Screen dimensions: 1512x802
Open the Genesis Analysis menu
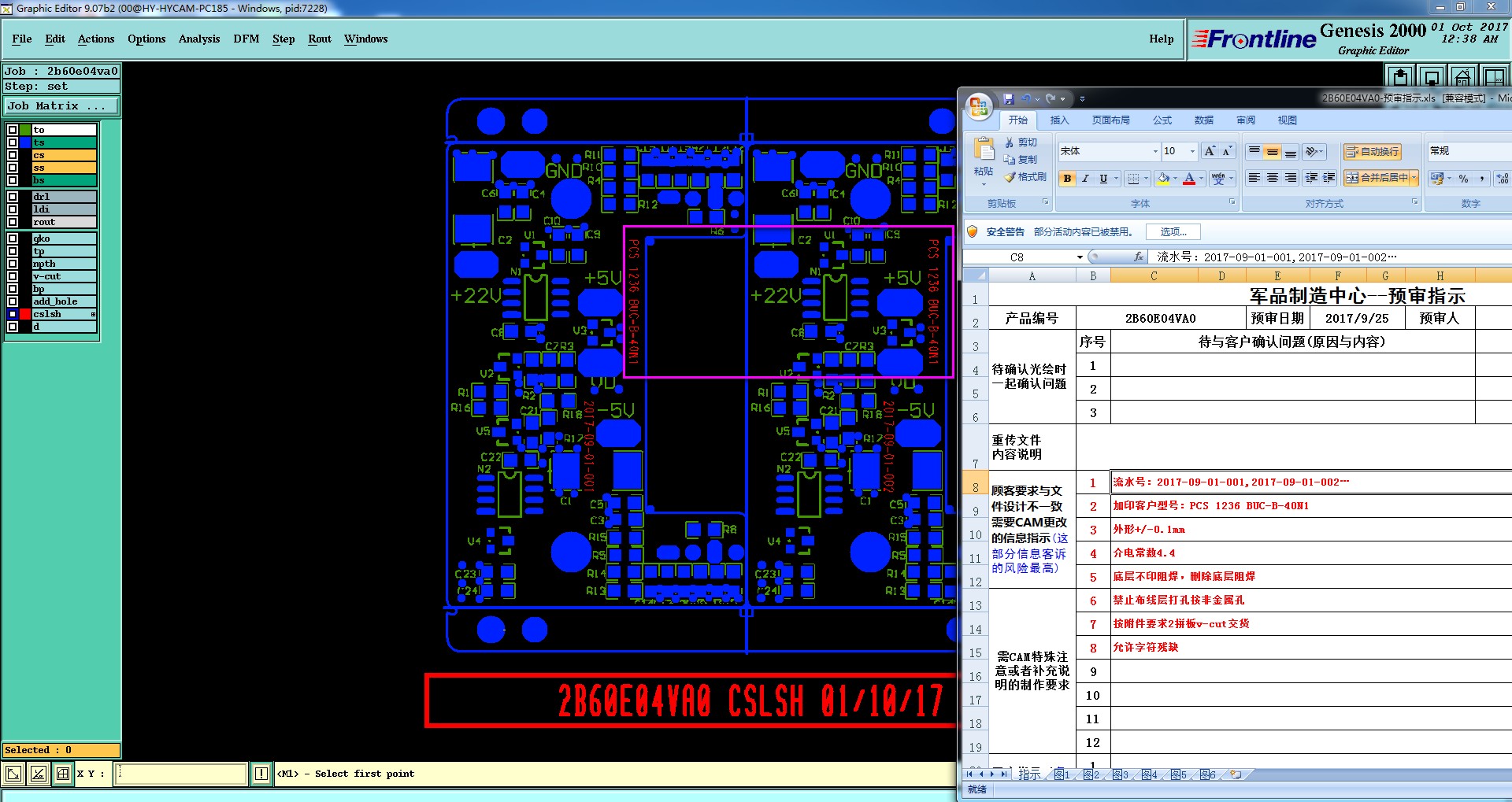click(199, 39)
